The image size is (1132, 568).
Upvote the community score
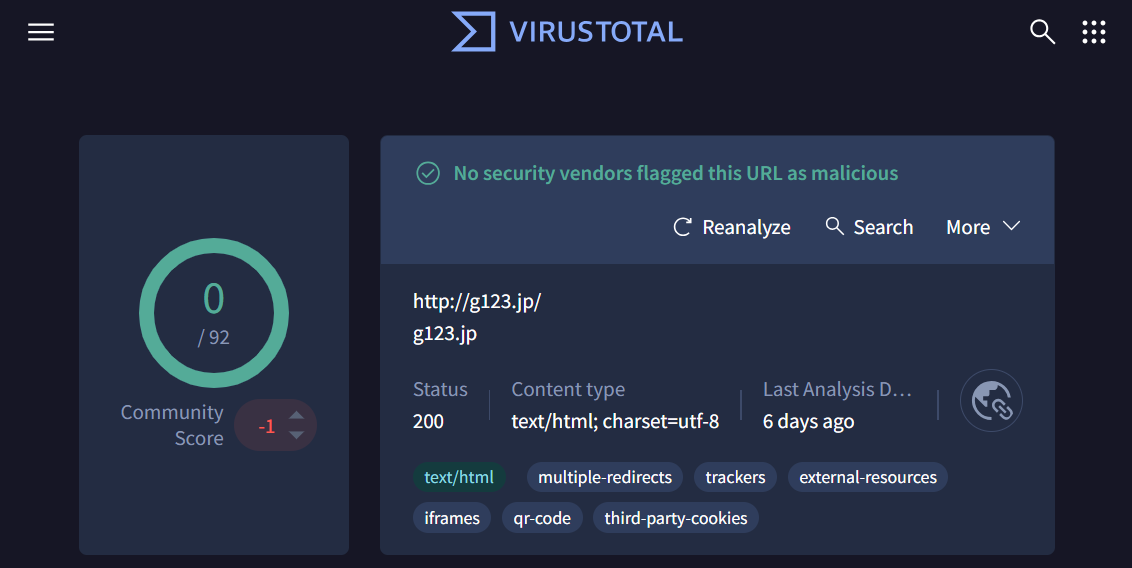[x=297, y=415]
